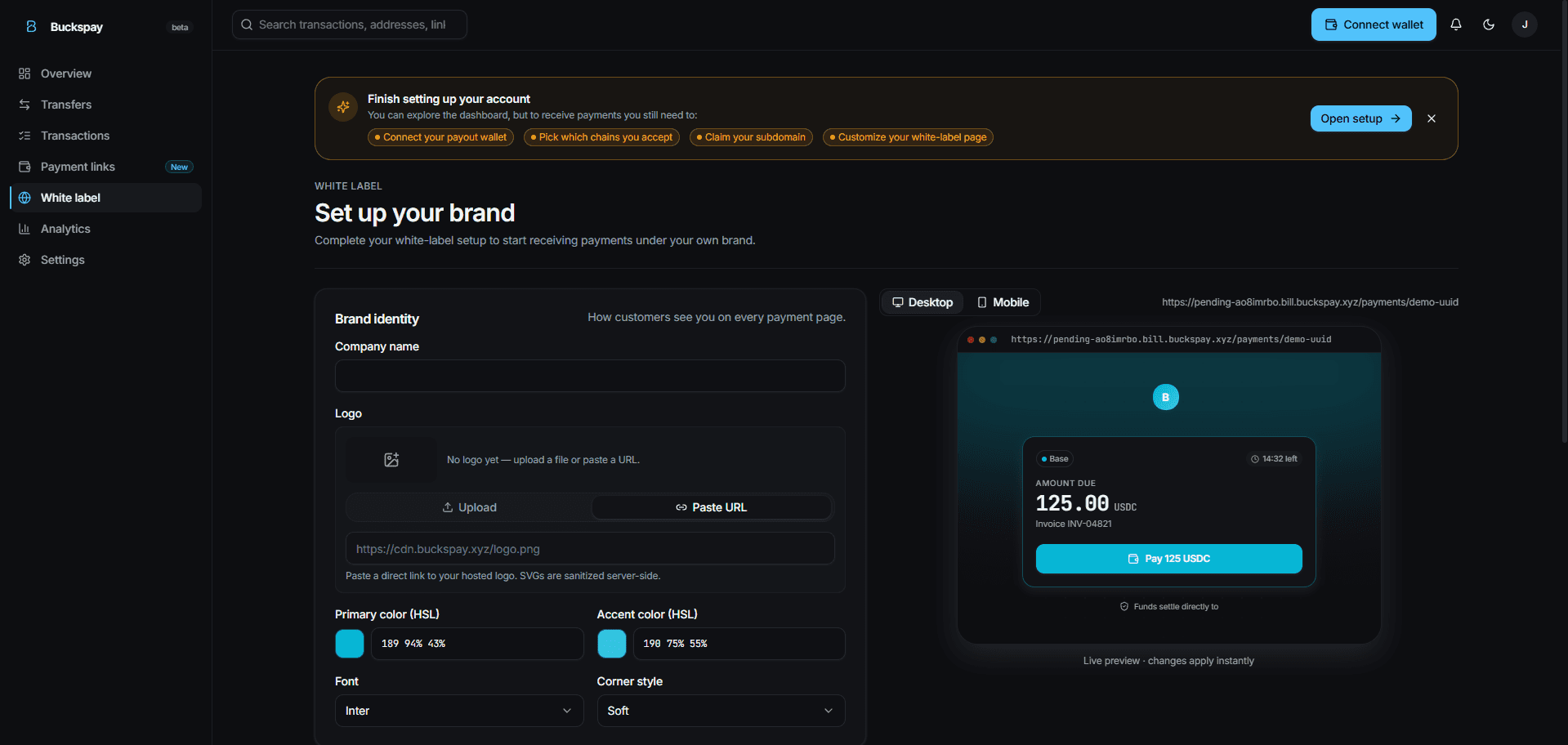Image resolution: width=1568 pixels, height=745 pixels.
Task: Click Open setup button
Action: (x=1360, y=118)
